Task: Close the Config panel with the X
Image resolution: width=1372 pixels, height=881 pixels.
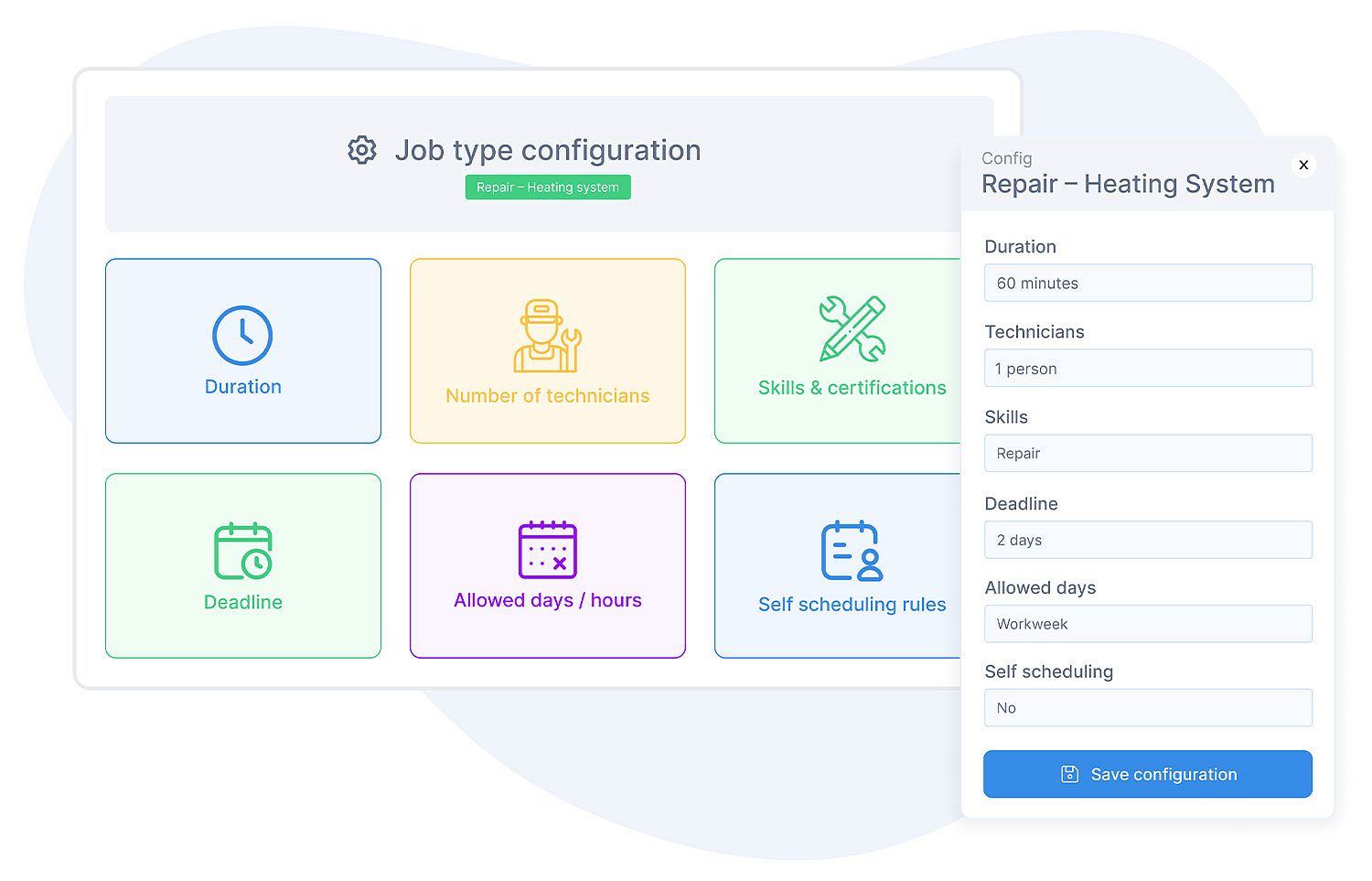Action: [1303, 165]
